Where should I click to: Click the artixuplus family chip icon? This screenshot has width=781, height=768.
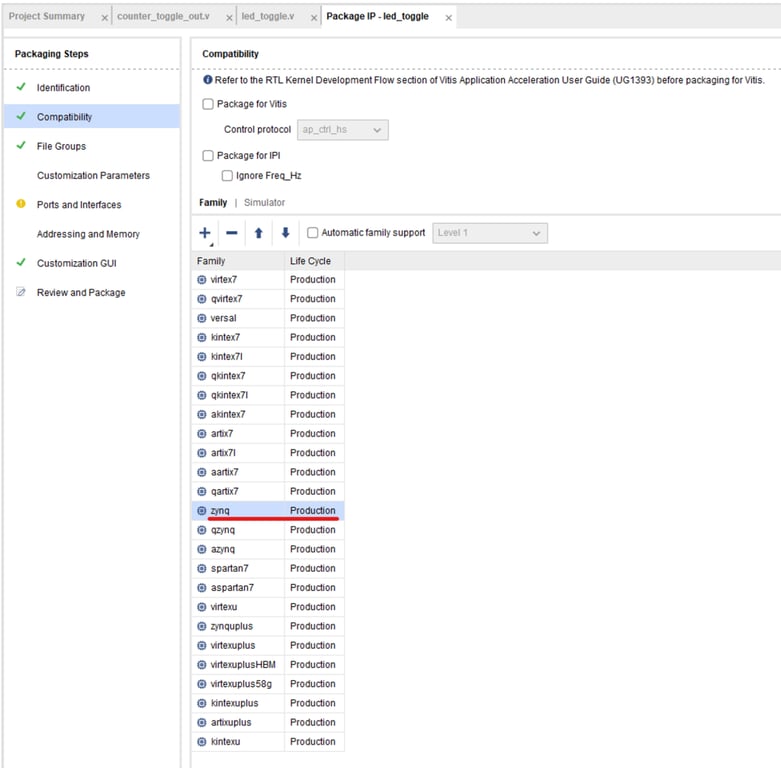(x=202, y=723)
